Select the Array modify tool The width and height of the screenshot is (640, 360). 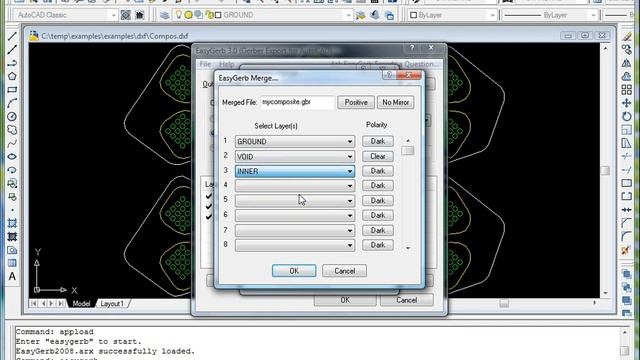[x=627, y=90]
